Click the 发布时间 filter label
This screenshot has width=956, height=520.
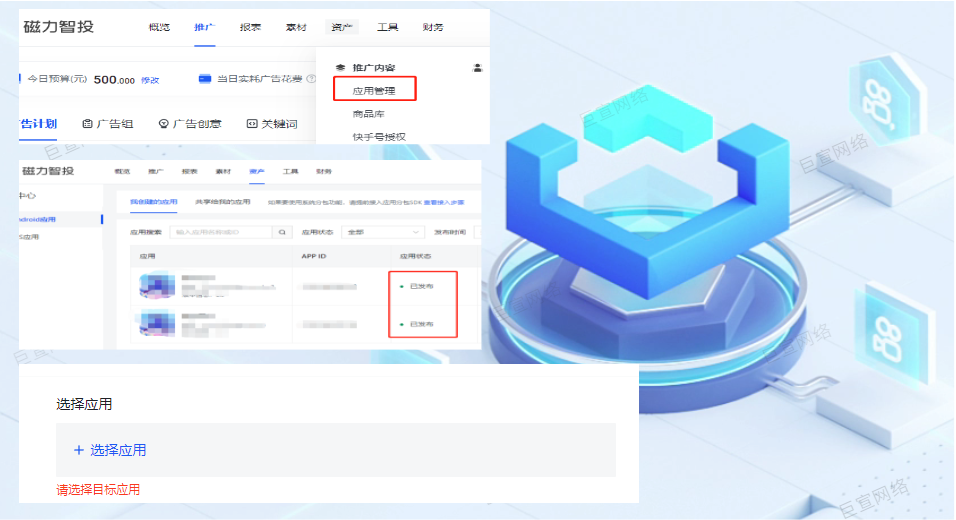(450, 232)
